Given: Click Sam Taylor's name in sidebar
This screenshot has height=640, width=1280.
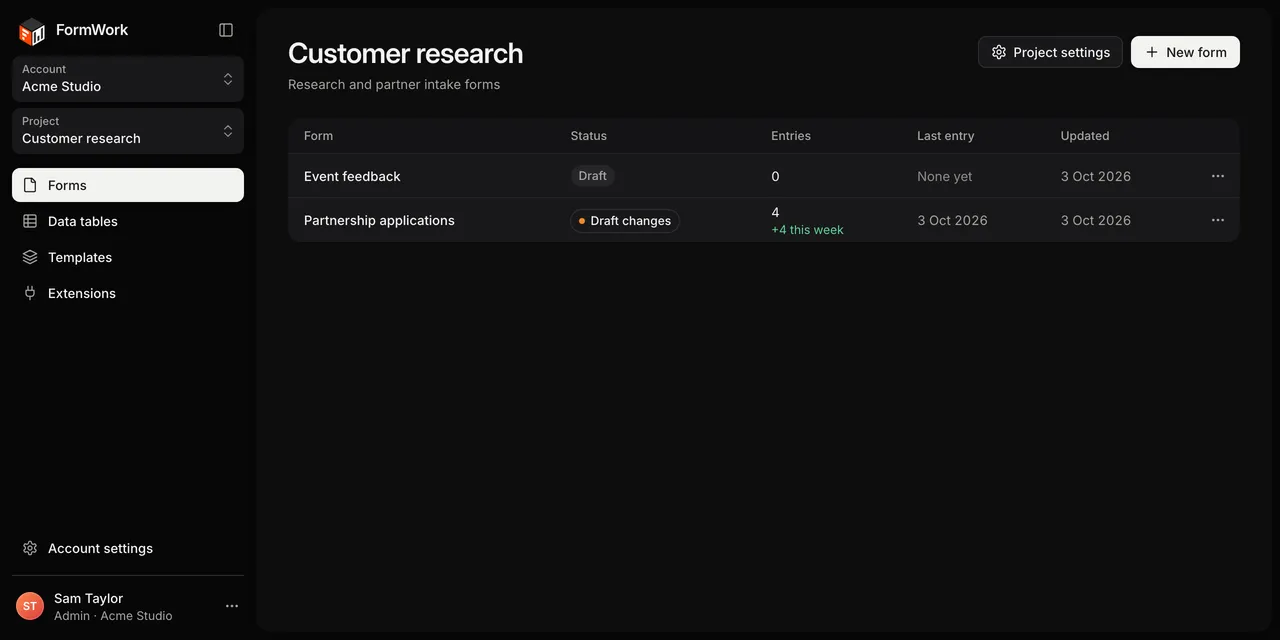Looking at the screenshot, I should click(x=88, y=598).
